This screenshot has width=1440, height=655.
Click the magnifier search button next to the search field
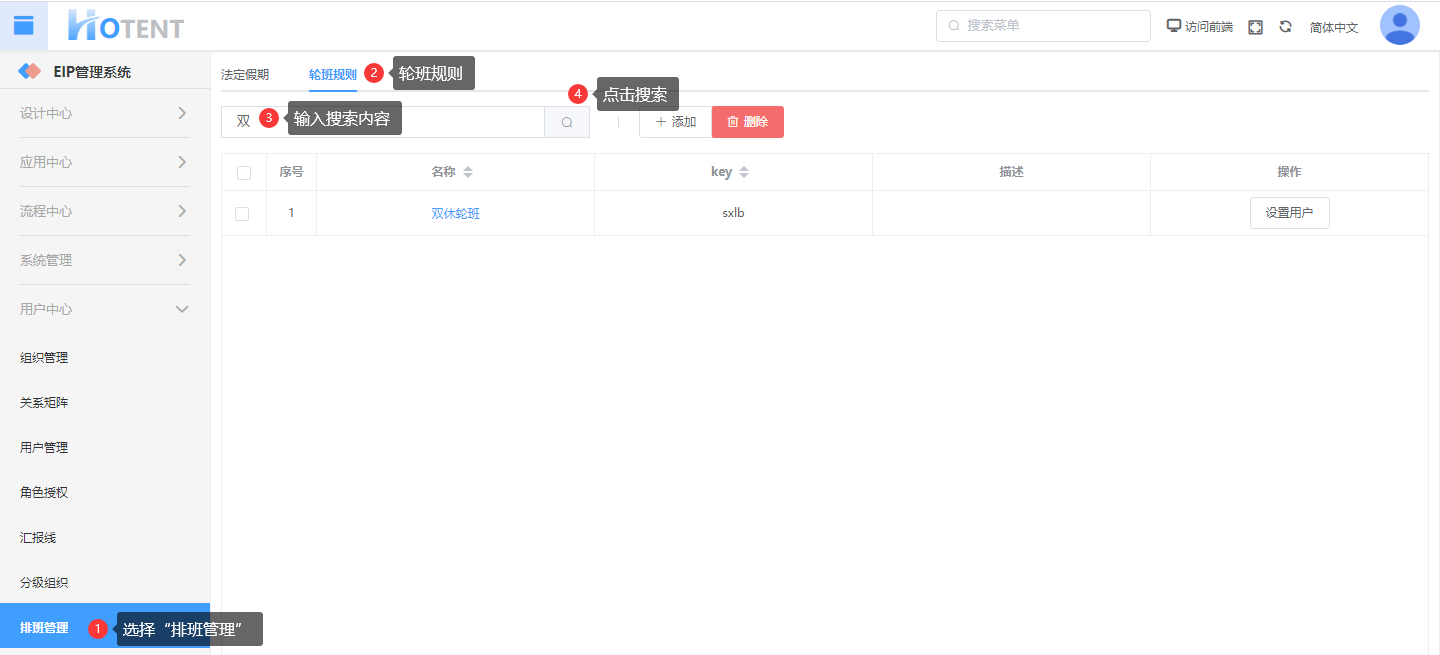click(567, 122)
